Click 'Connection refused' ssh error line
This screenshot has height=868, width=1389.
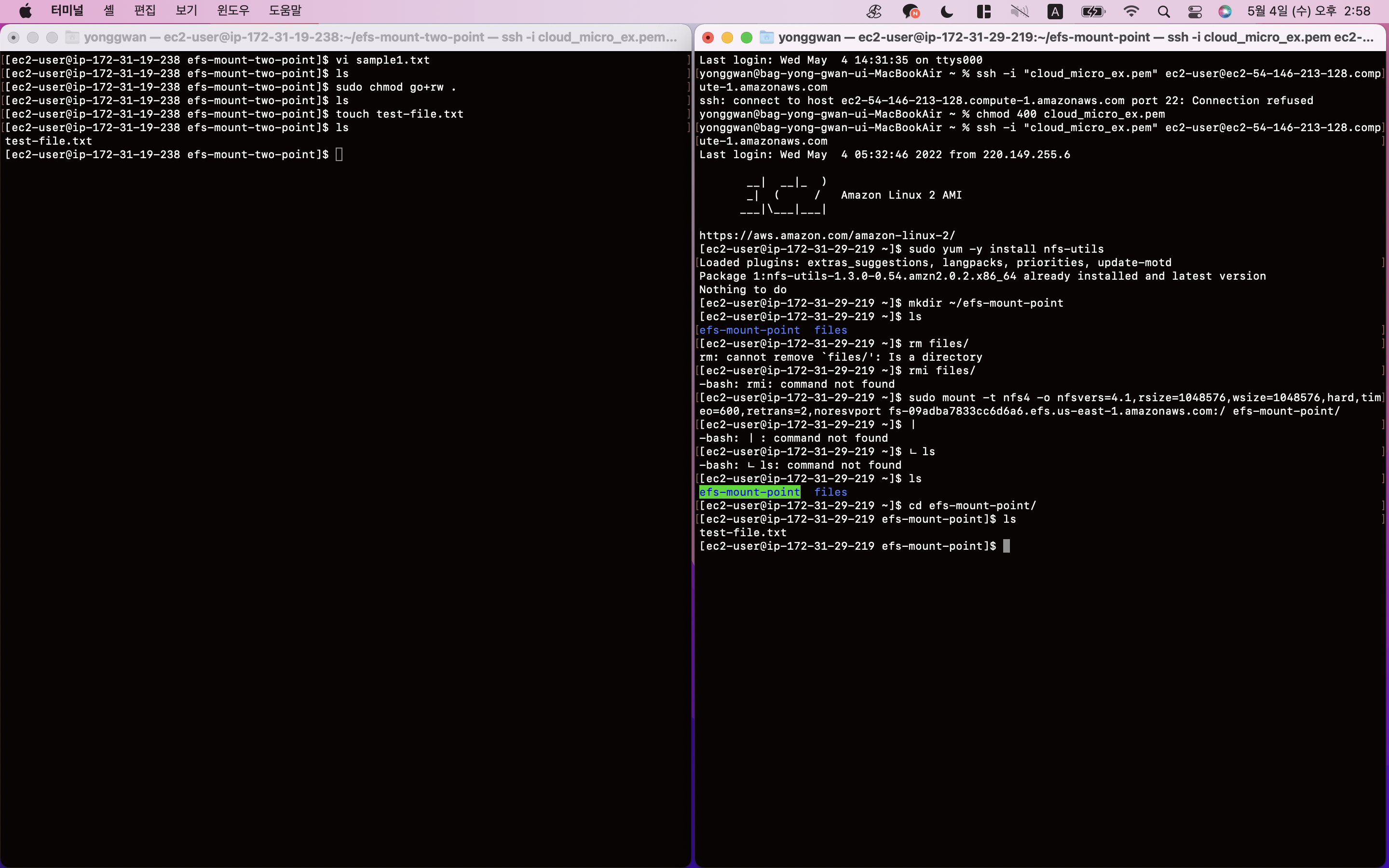(x=1006, y=100)
